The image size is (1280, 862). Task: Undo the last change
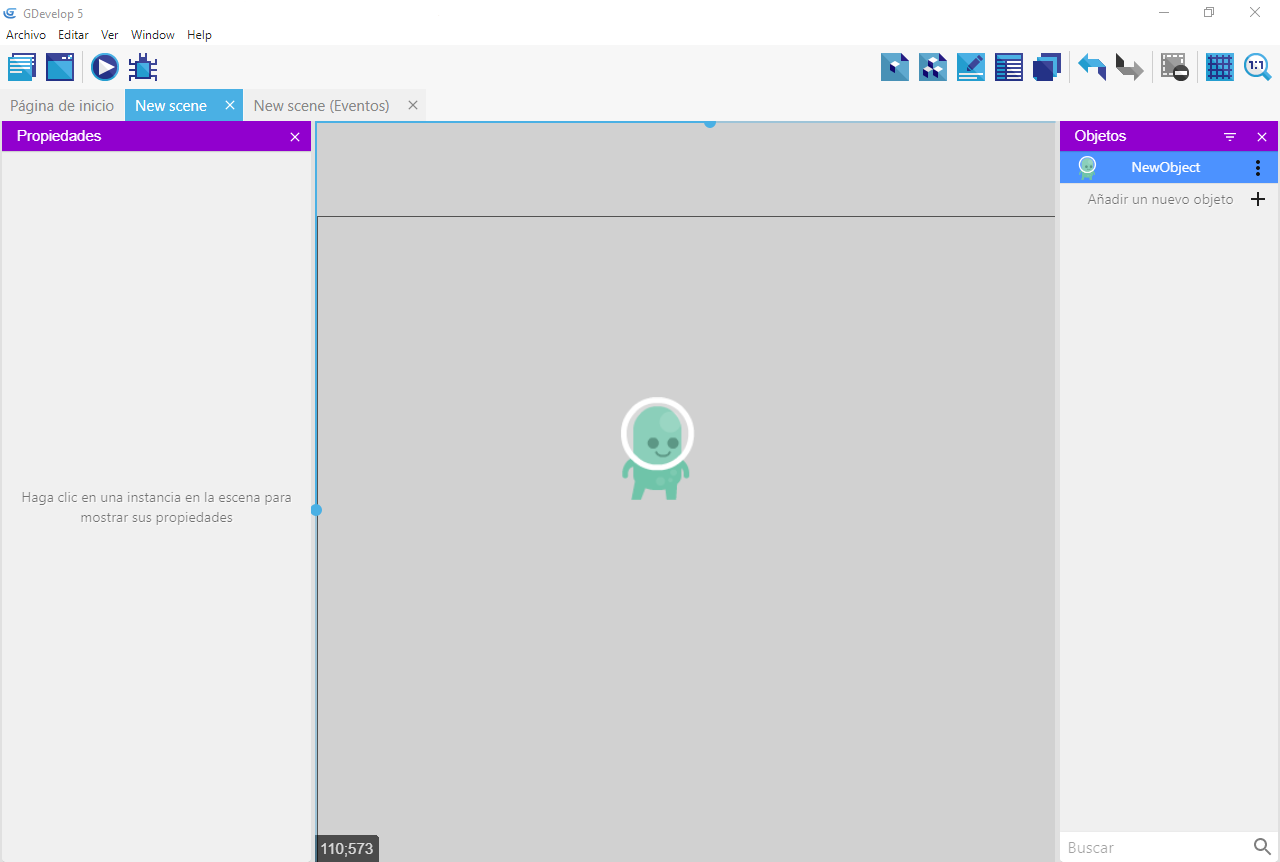pyautogui.click(x=1091, y=67)
